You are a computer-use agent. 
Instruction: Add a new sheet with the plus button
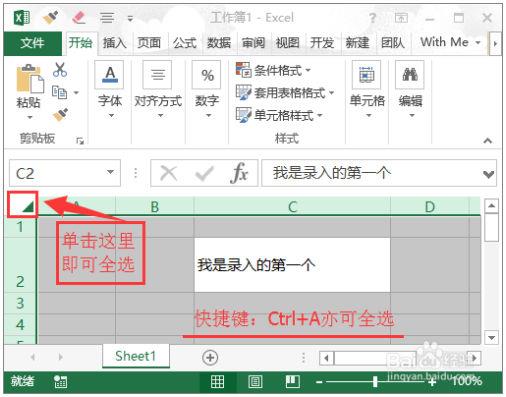[210, 357]
